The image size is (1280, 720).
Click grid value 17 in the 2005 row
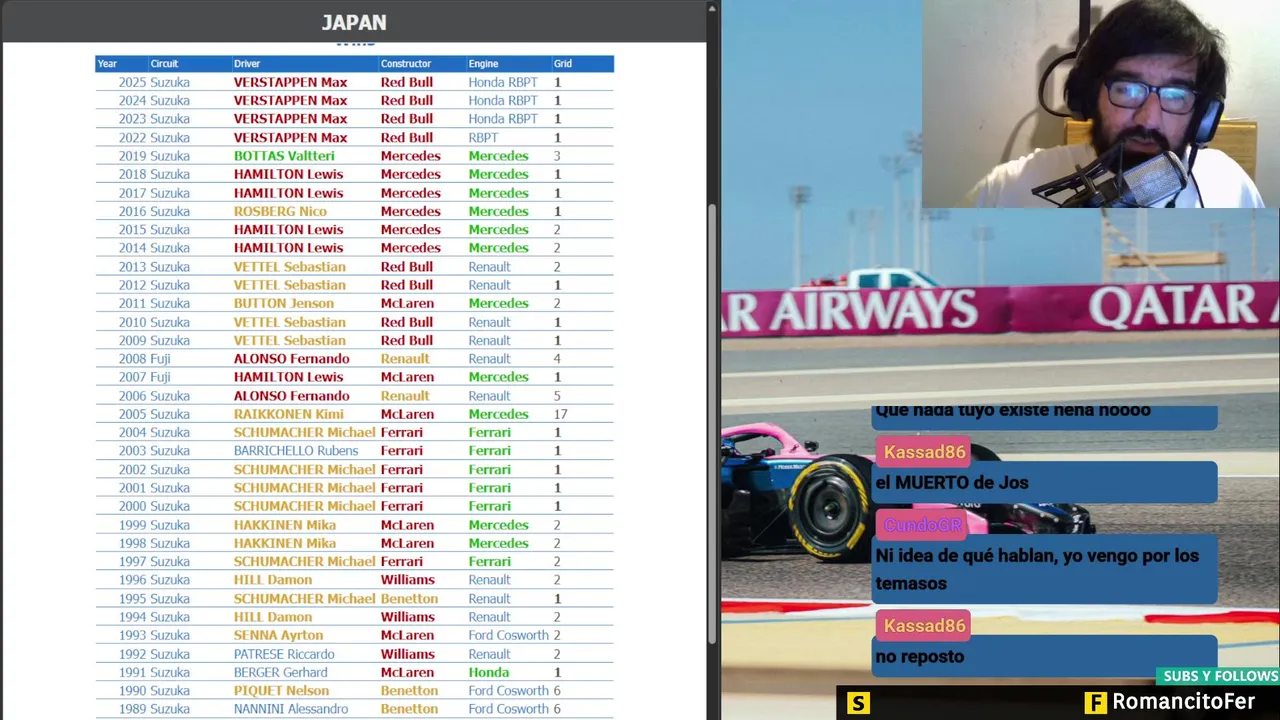[x=560, y=414]
